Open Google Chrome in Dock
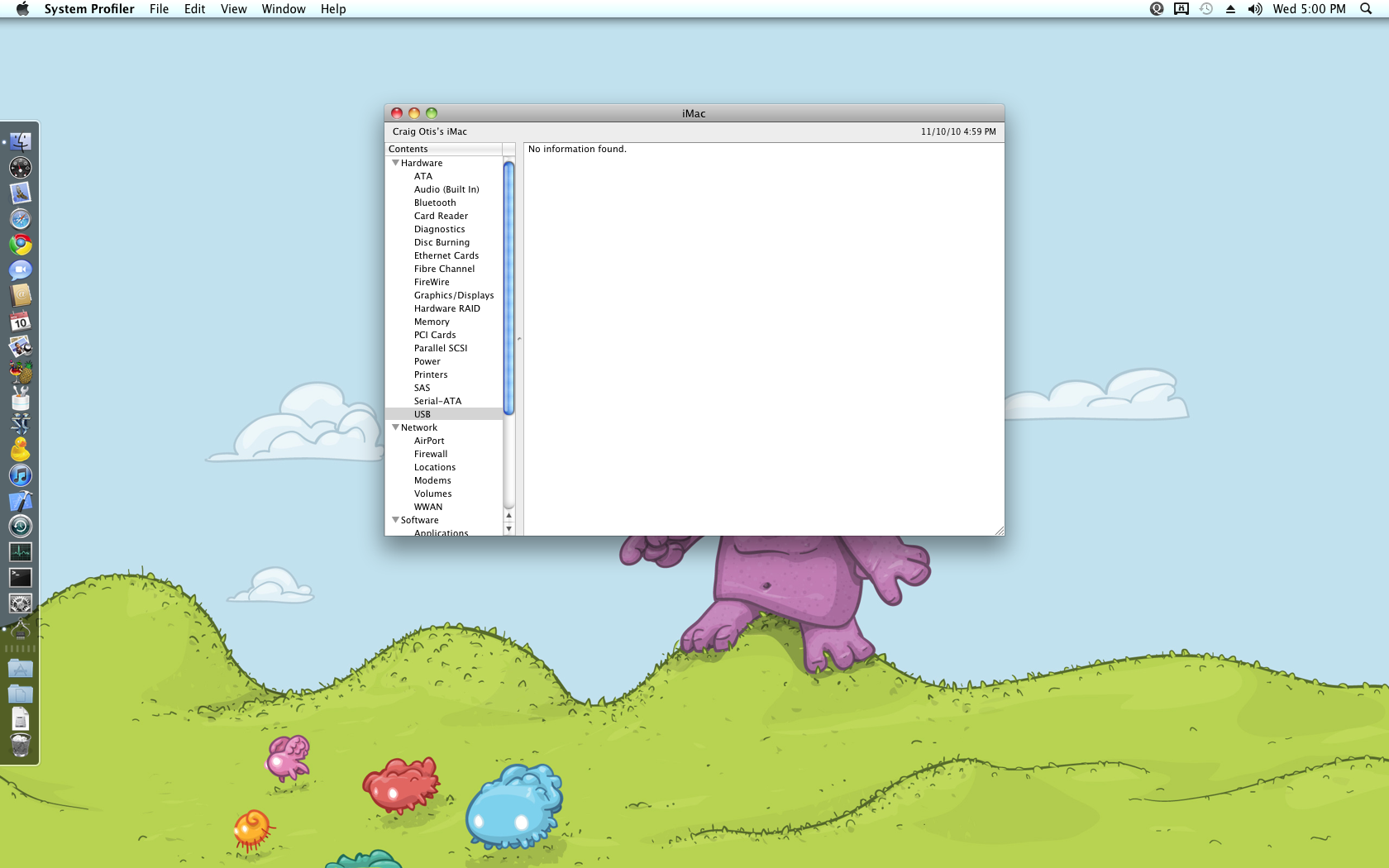Image resolution: width=1389 pixels, height=868 pixels. [x=20, y=245]
